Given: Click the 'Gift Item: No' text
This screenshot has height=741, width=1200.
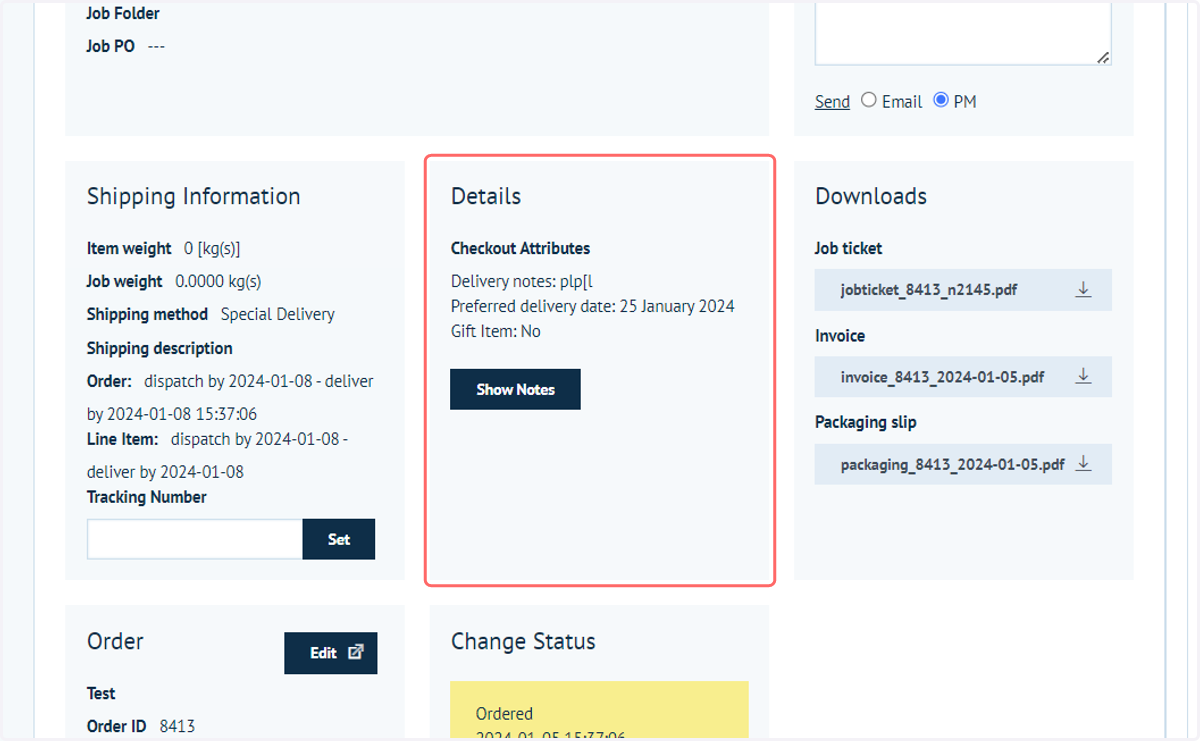Looking at the screenshot, I should 496,331.
